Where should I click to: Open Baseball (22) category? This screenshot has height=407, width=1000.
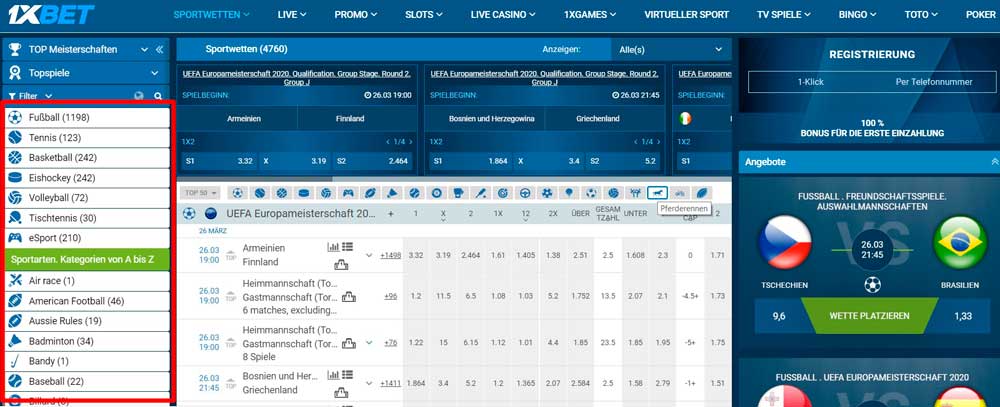tap(88, 381)
